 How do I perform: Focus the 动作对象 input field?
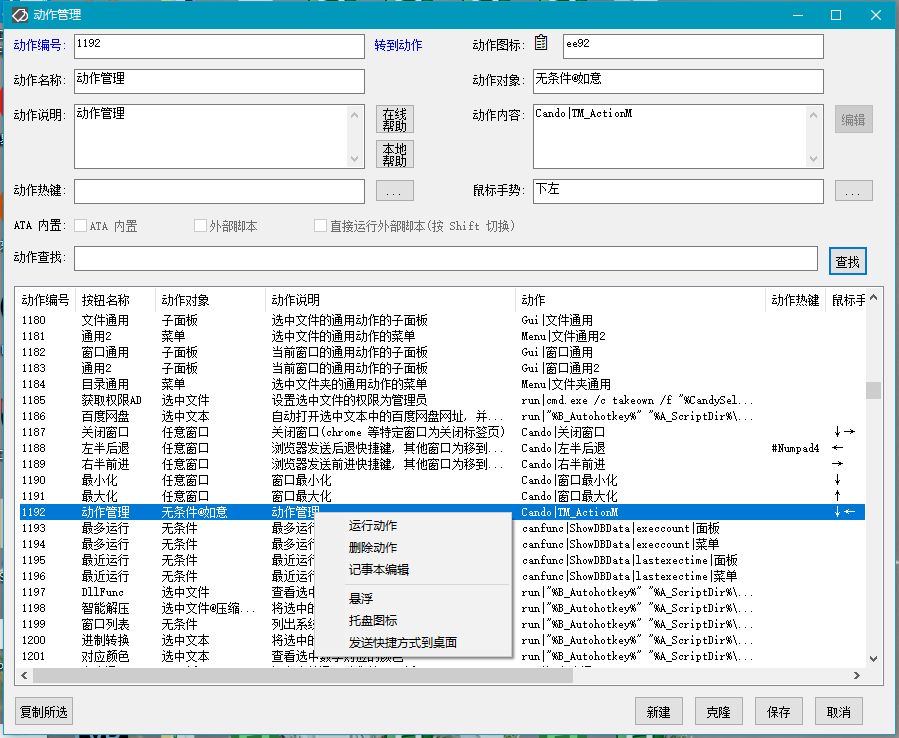[x=678, y=81]
